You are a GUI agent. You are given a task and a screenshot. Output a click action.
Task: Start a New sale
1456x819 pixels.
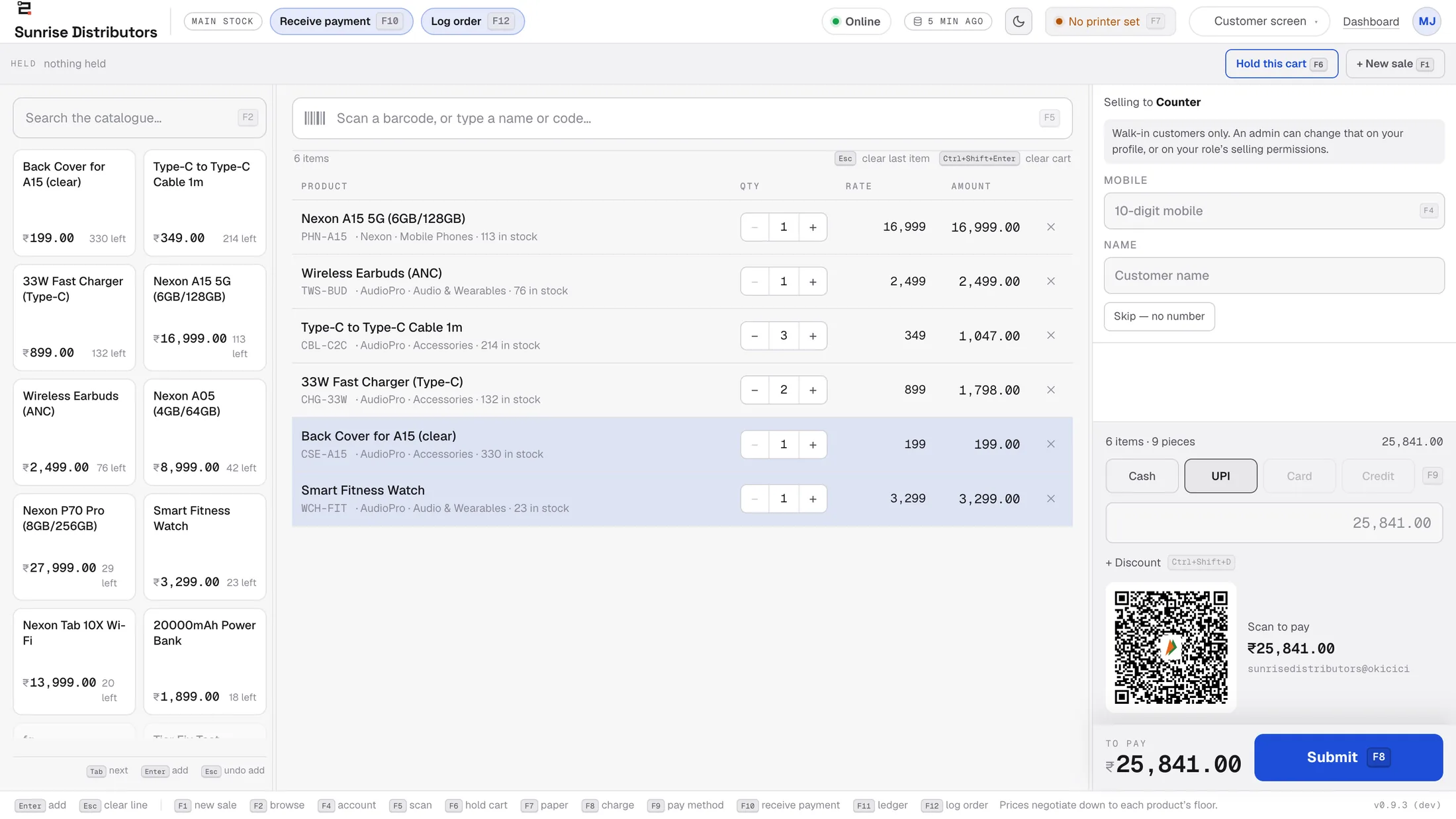click(x=1394, y=64)
